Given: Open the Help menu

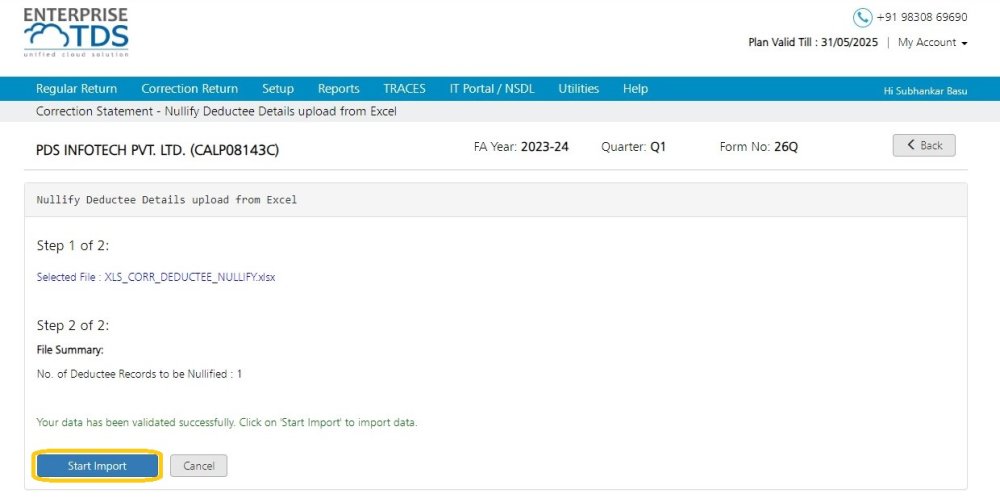Looking at the screenshot, I should [635, 89].
